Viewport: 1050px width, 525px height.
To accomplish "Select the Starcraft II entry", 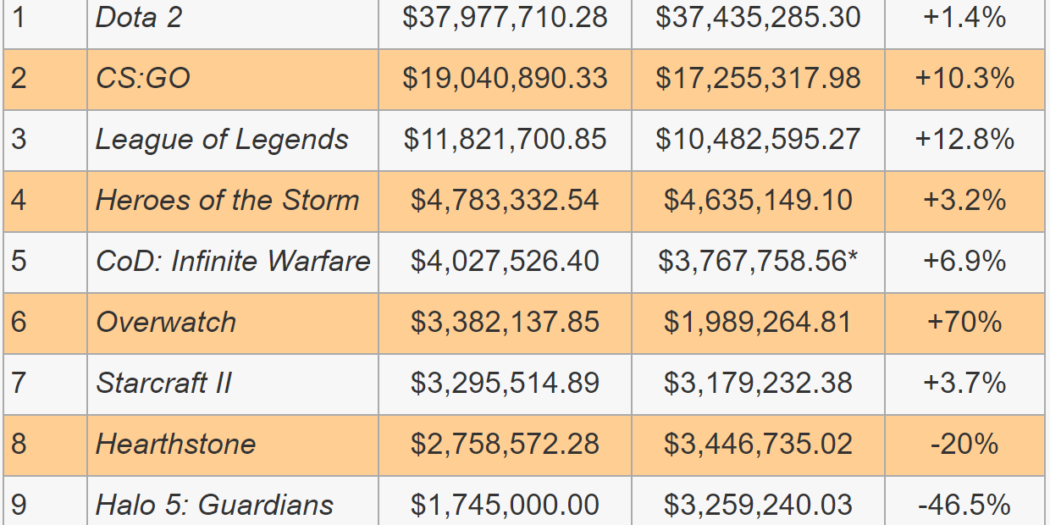I will click(x=164, y=383).
